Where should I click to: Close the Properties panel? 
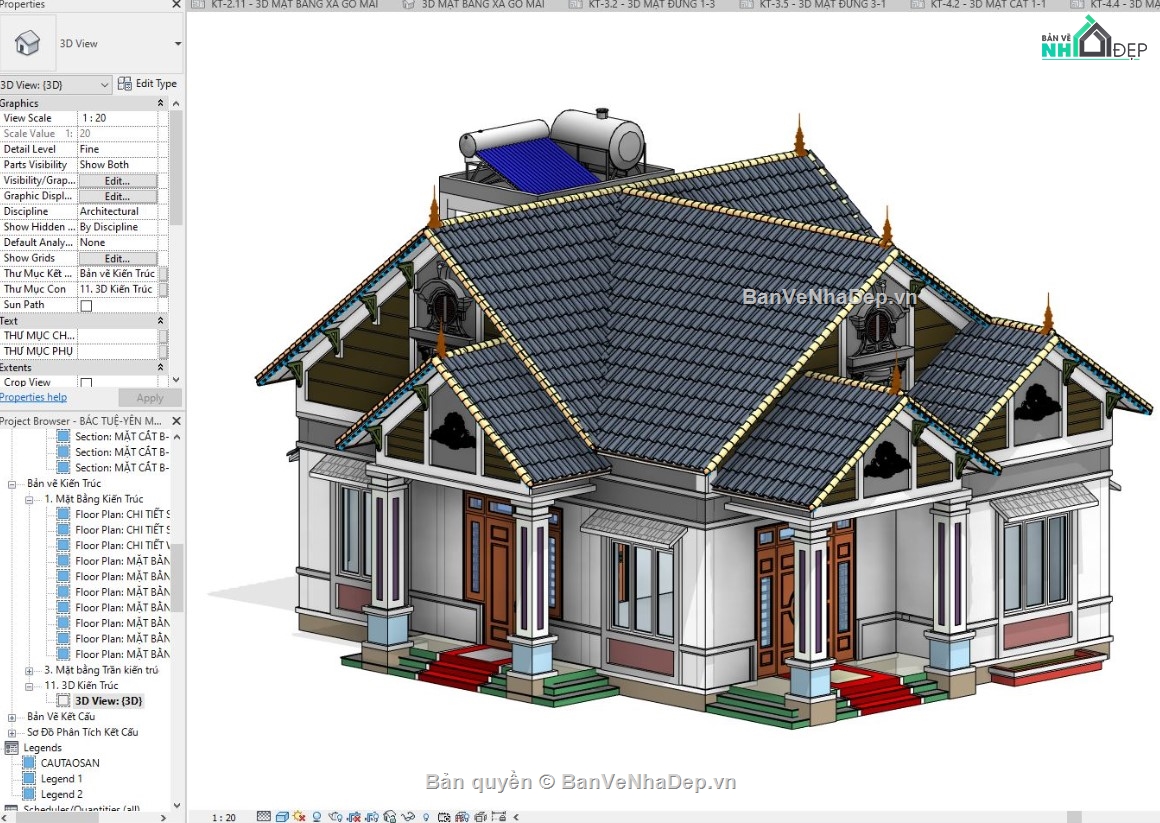(x=176, y=4)
